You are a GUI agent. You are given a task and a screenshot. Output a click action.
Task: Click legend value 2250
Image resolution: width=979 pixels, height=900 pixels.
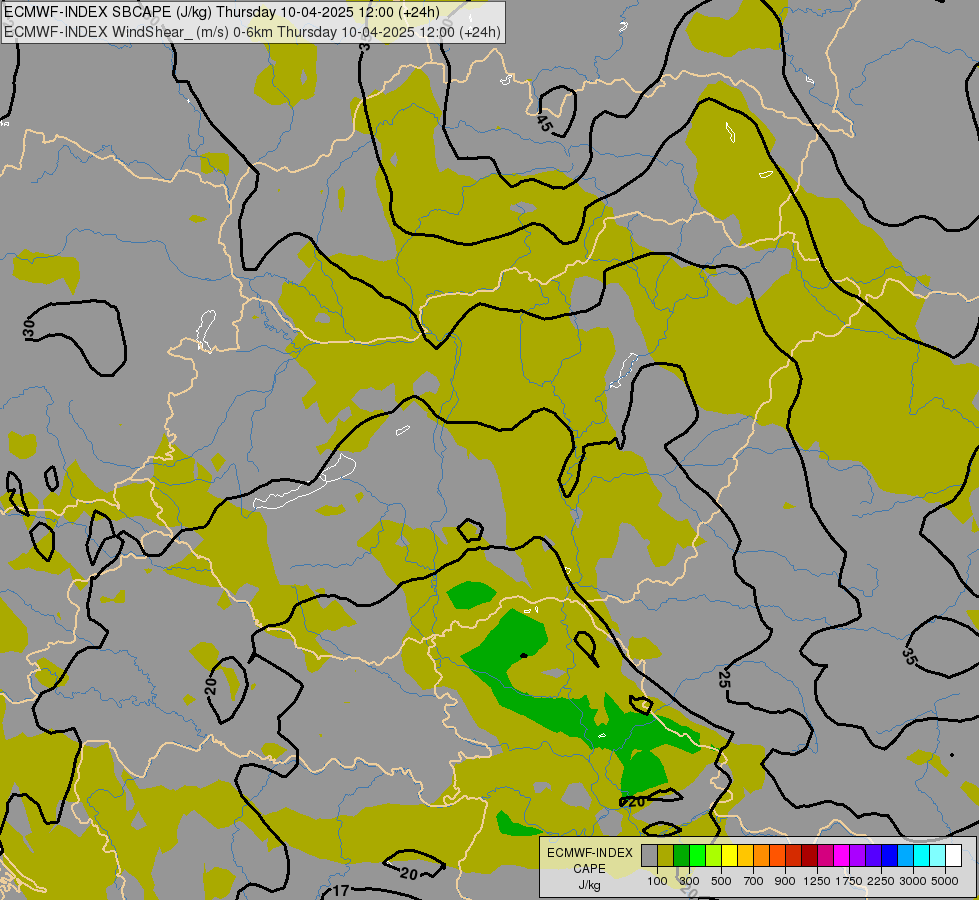click(x=881, y=881)
